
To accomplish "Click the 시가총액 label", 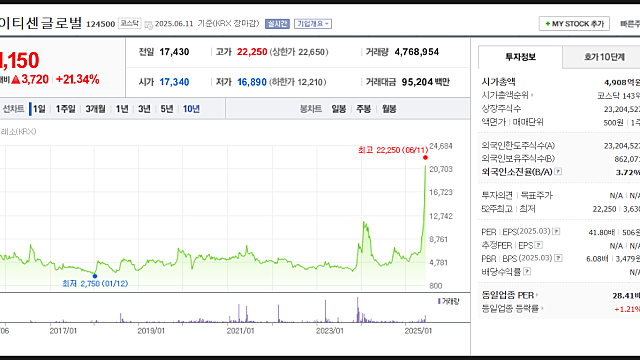I will [498, 82].
